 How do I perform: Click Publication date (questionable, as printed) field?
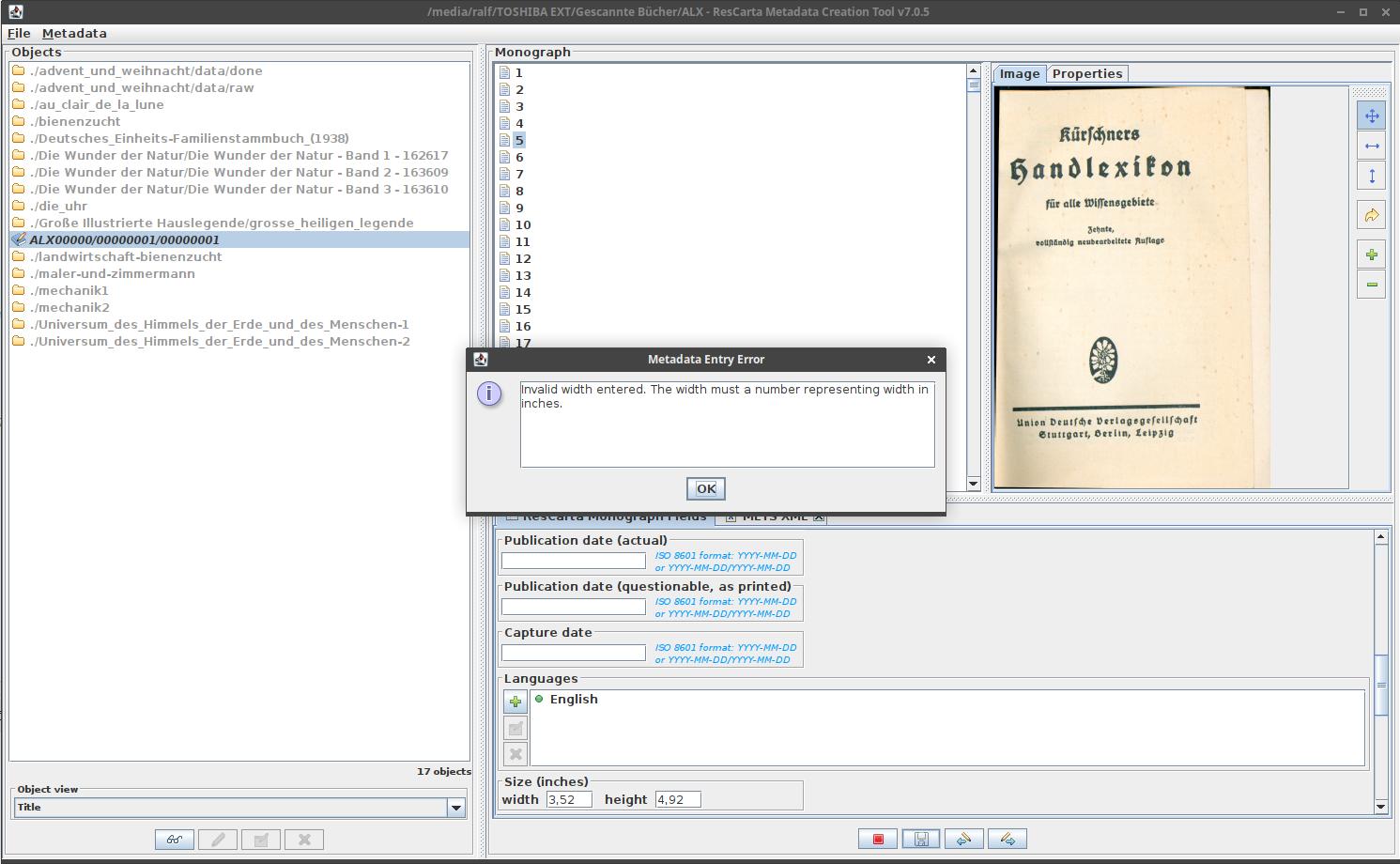pyautogui.click(x=574, y=607)
